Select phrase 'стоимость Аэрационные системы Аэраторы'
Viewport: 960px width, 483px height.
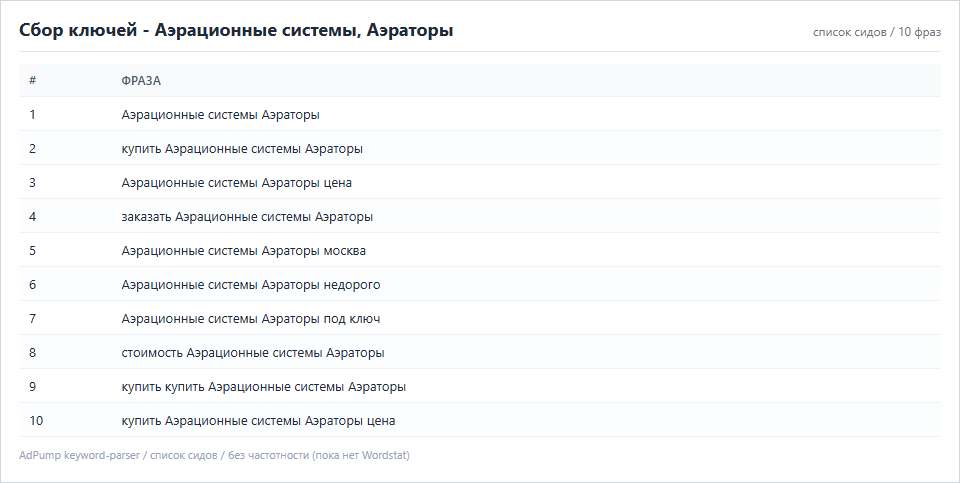click(x=253, y=353)
